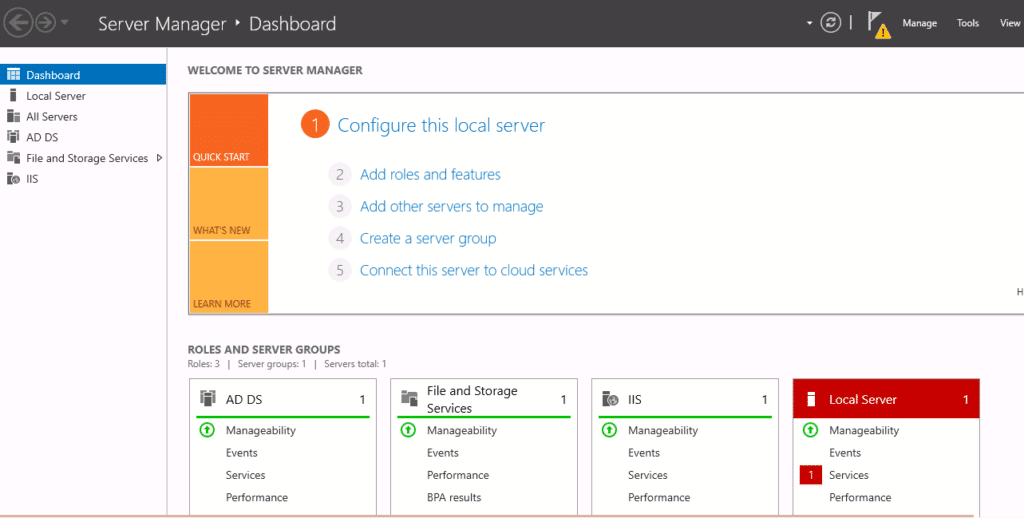Click the back navigation arrow
The width and height of the screenshot is (1024, 518).
(x=18, y=23)
